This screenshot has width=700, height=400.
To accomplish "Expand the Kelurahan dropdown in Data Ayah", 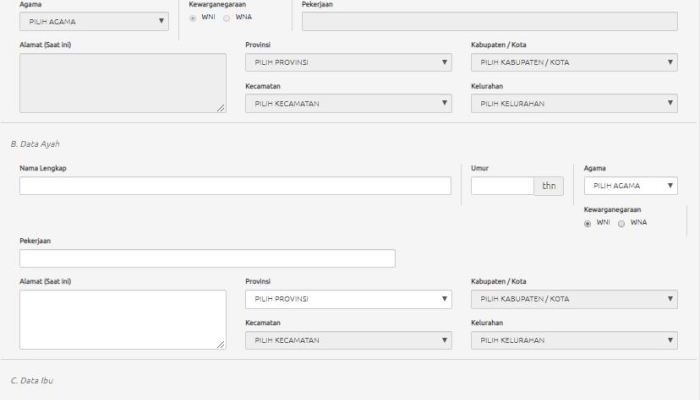I will (574, 341).
